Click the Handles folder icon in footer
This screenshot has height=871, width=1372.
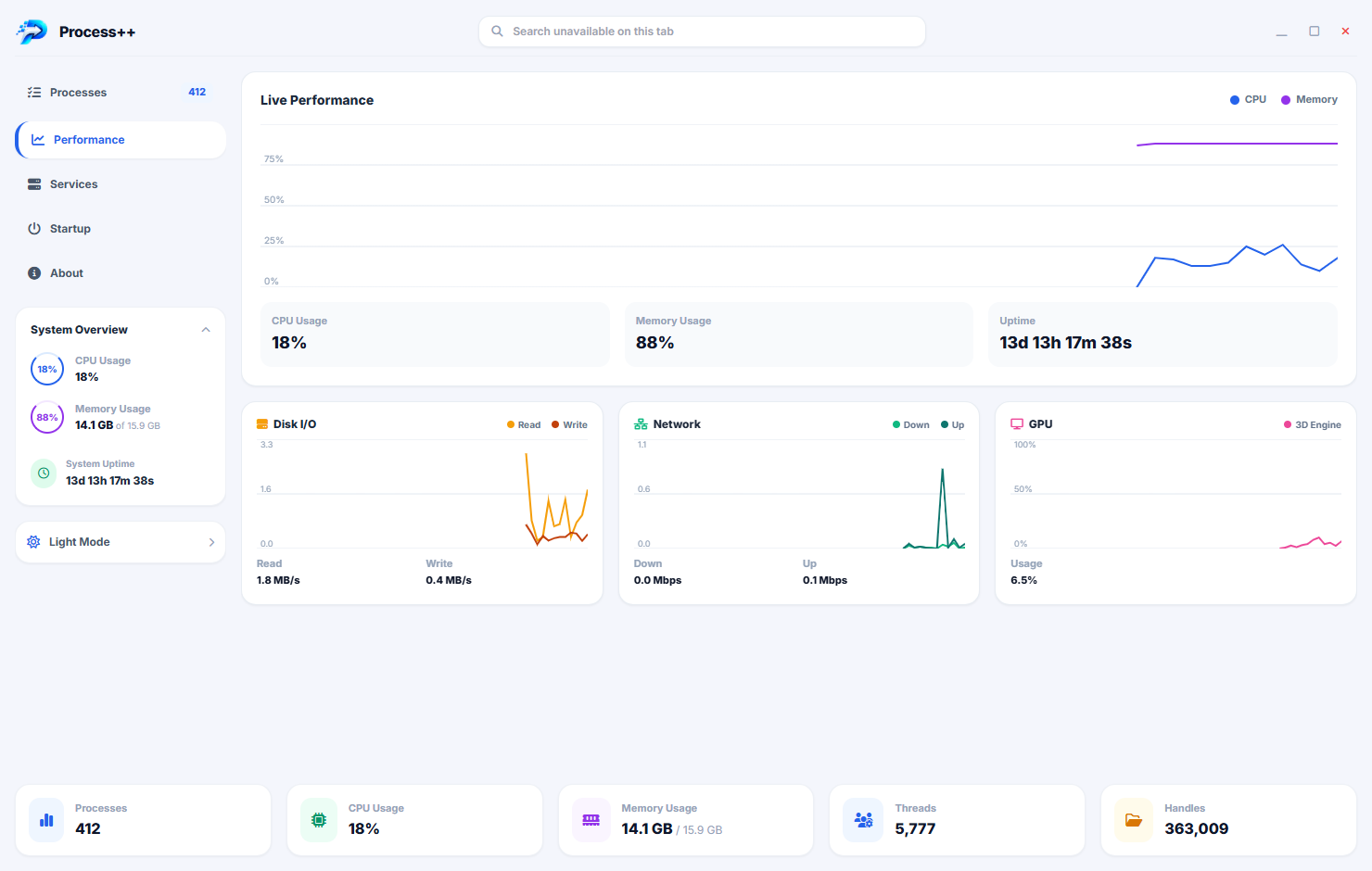tap(1133, 820)
